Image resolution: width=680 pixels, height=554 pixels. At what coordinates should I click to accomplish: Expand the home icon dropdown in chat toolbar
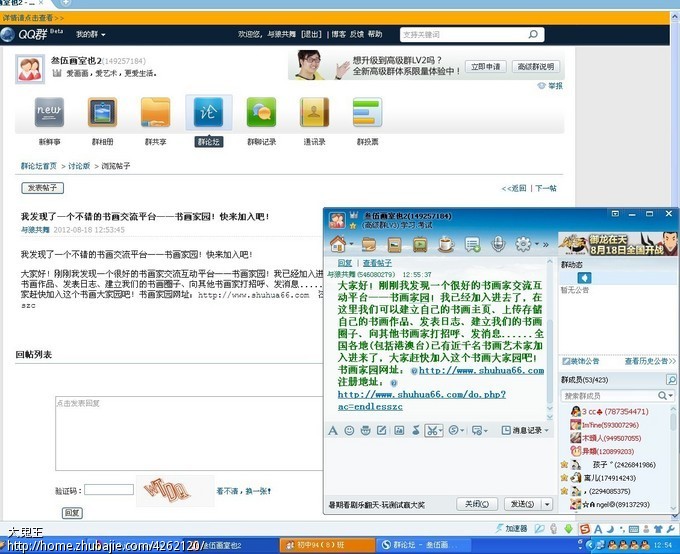(x=351, y=244)
